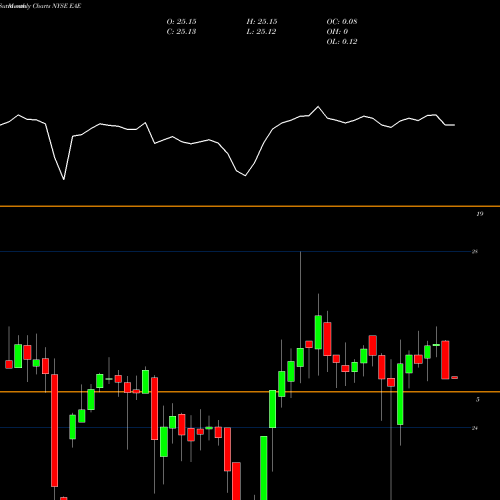Click the "24" price axis label
500x500 pixels.
[x=475, y=428]
